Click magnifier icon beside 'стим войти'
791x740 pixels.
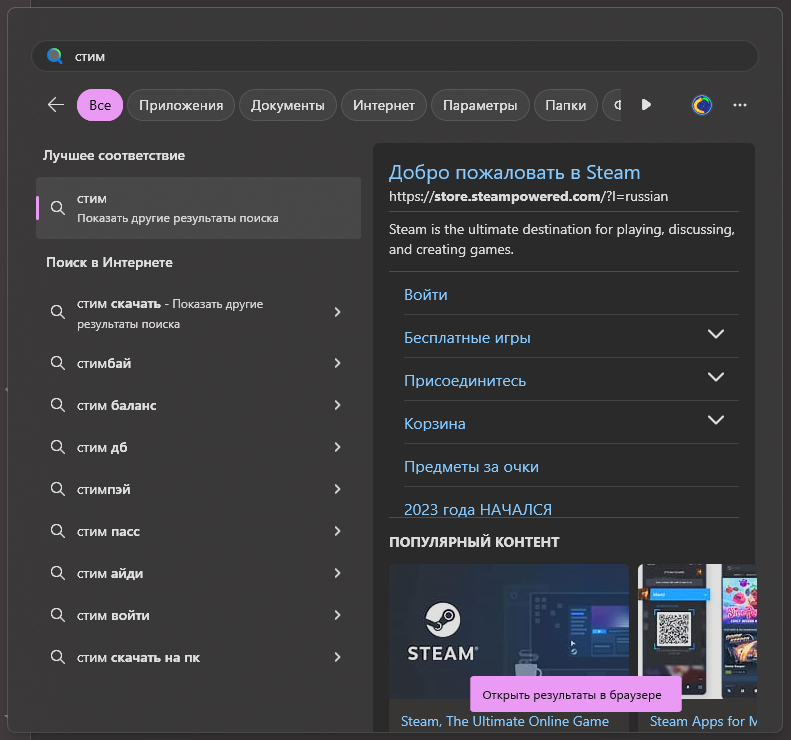point(58,615)
